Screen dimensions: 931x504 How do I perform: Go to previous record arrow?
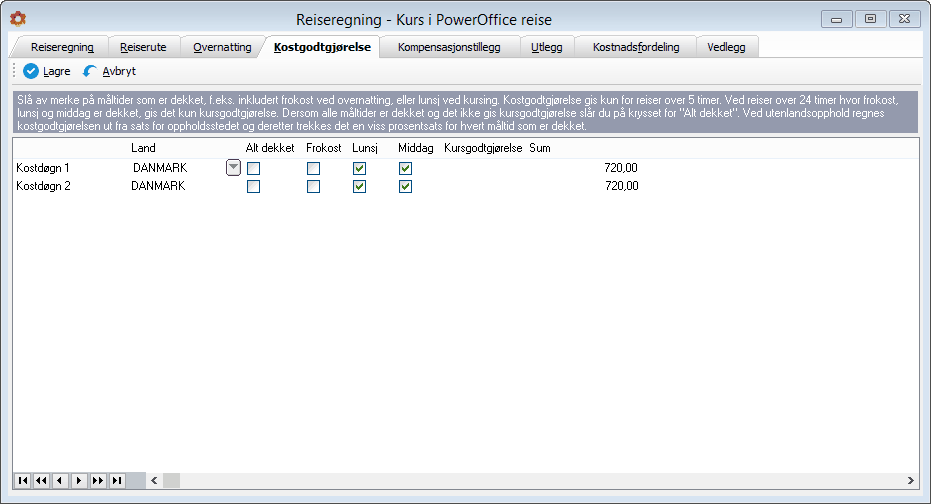coord(60,480)
